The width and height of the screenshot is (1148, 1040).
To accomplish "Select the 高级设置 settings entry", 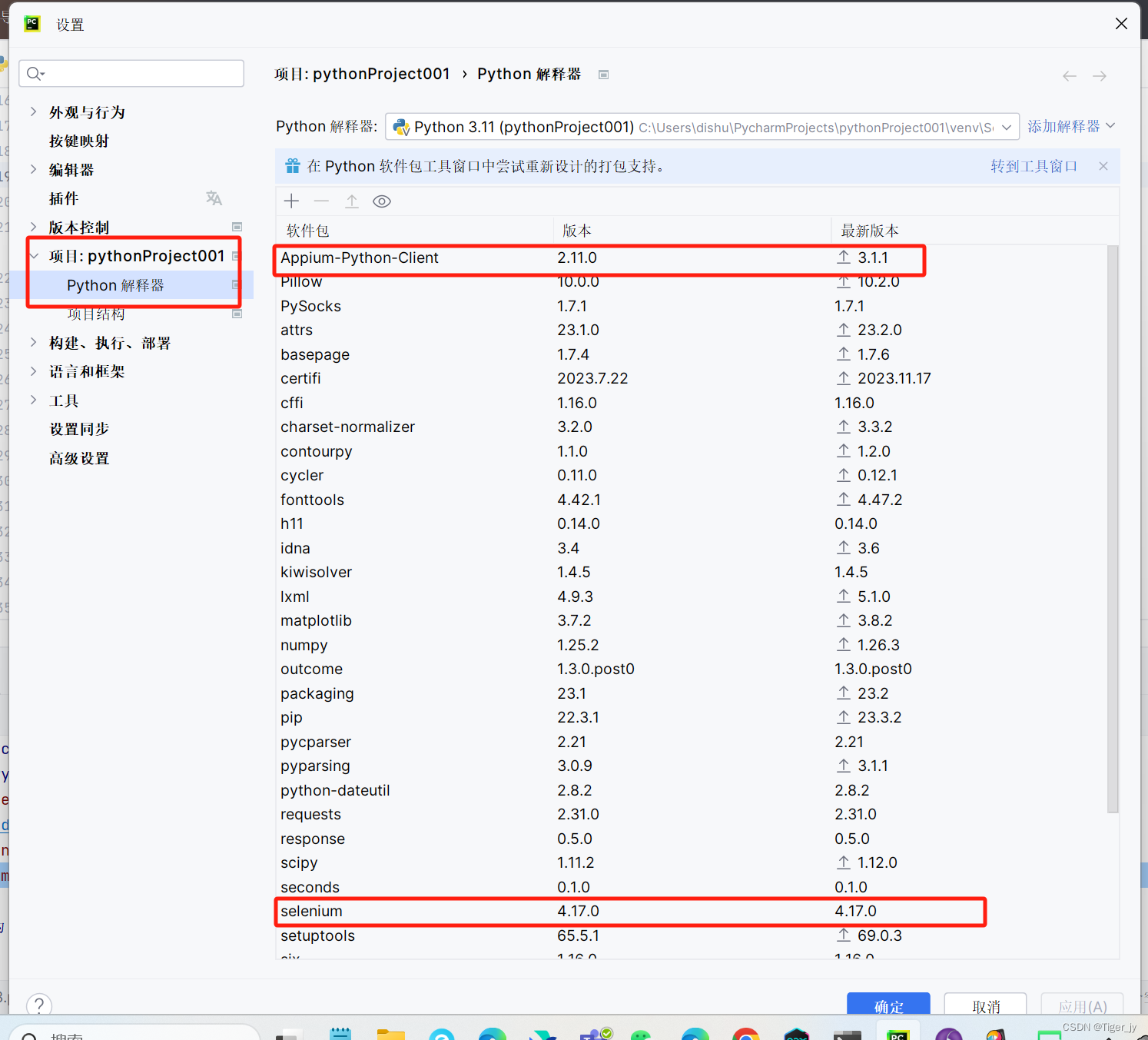I will coord(79,457).
